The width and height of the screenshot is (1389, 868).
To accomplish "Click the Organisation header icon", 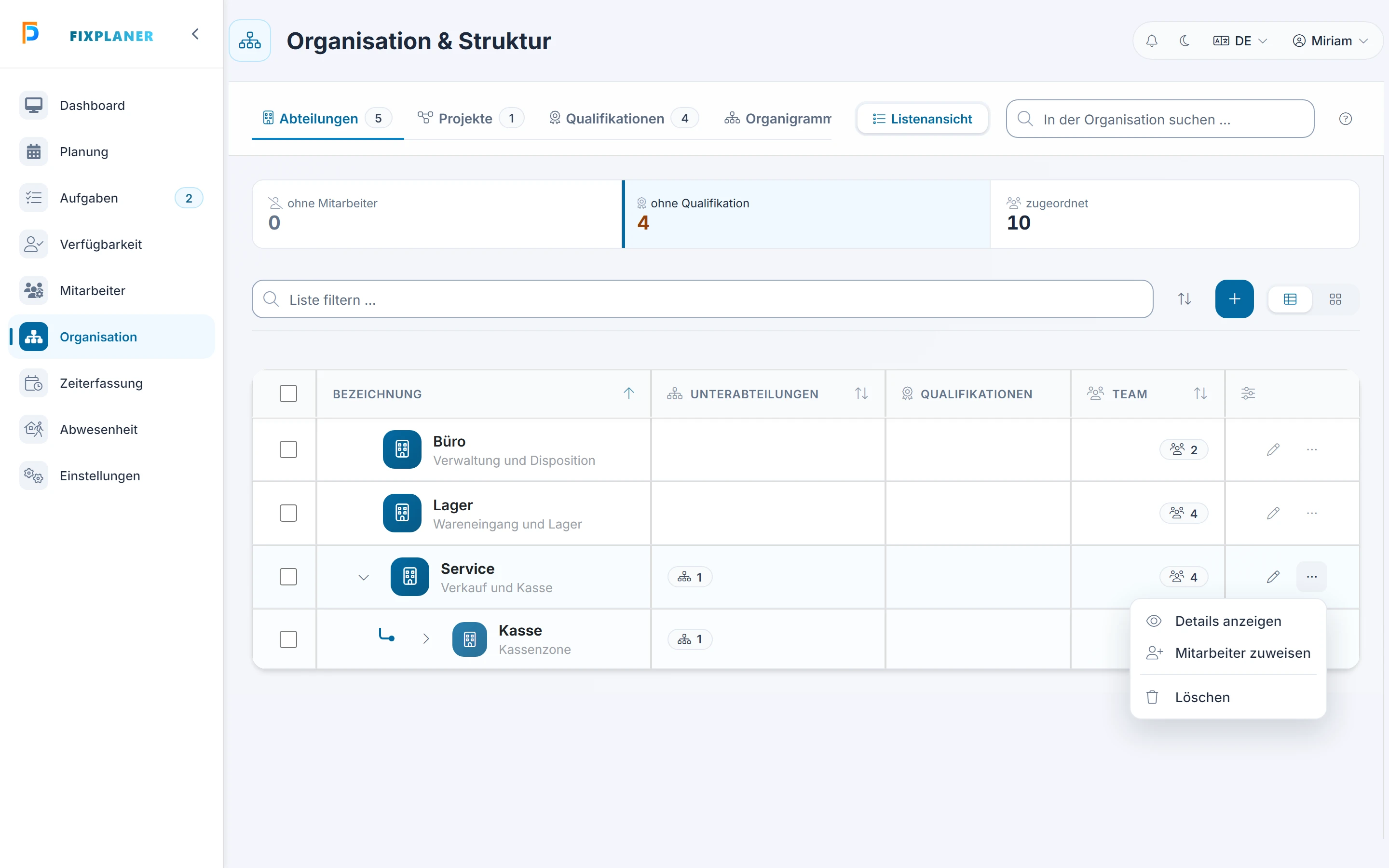I will click(x=250, y=41).
